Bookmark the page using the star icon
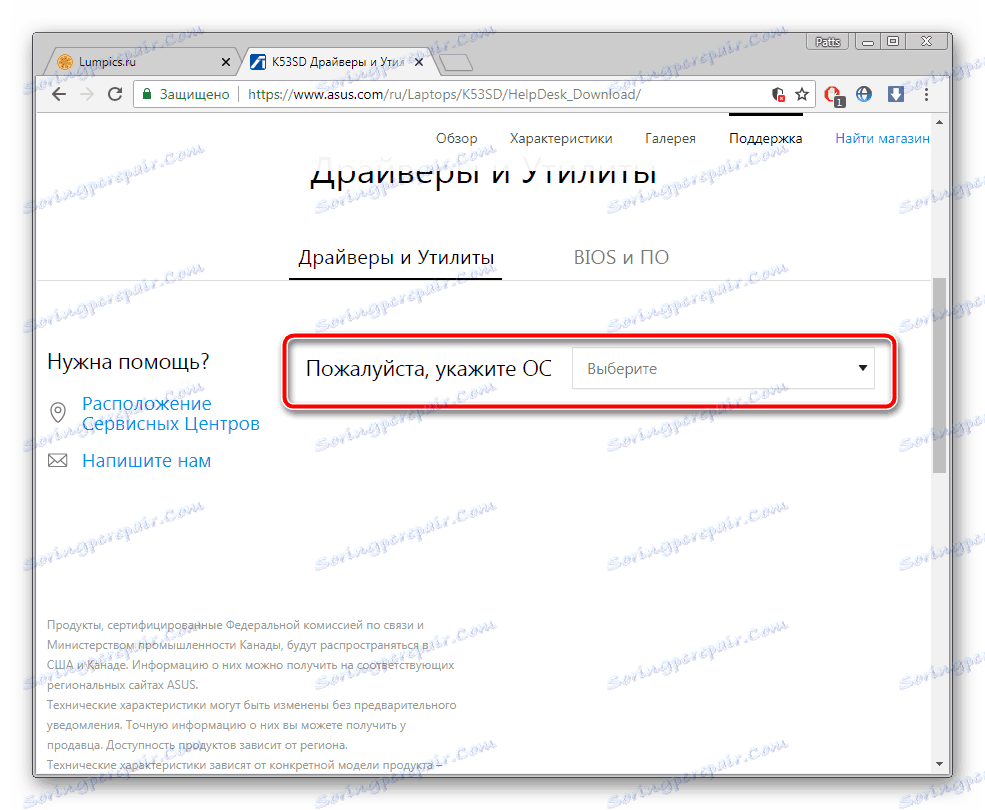This screenshot has height=810, width=985. click(802, 94)
